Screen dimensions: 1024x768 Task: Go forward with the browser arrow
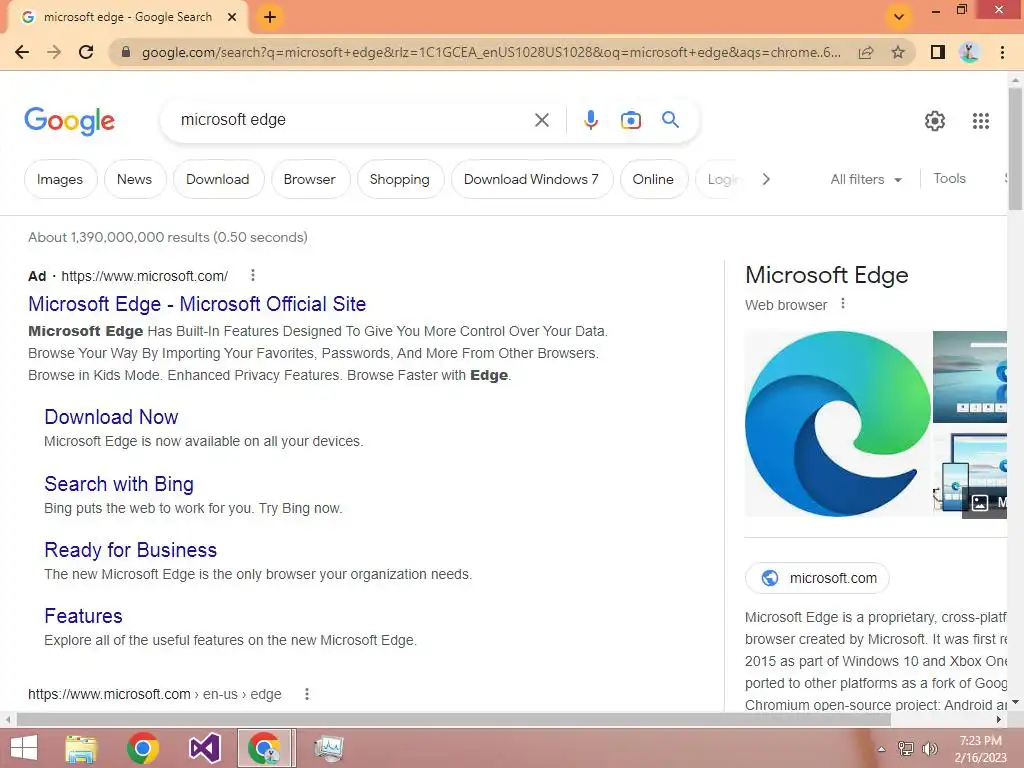tap(54, 52)
